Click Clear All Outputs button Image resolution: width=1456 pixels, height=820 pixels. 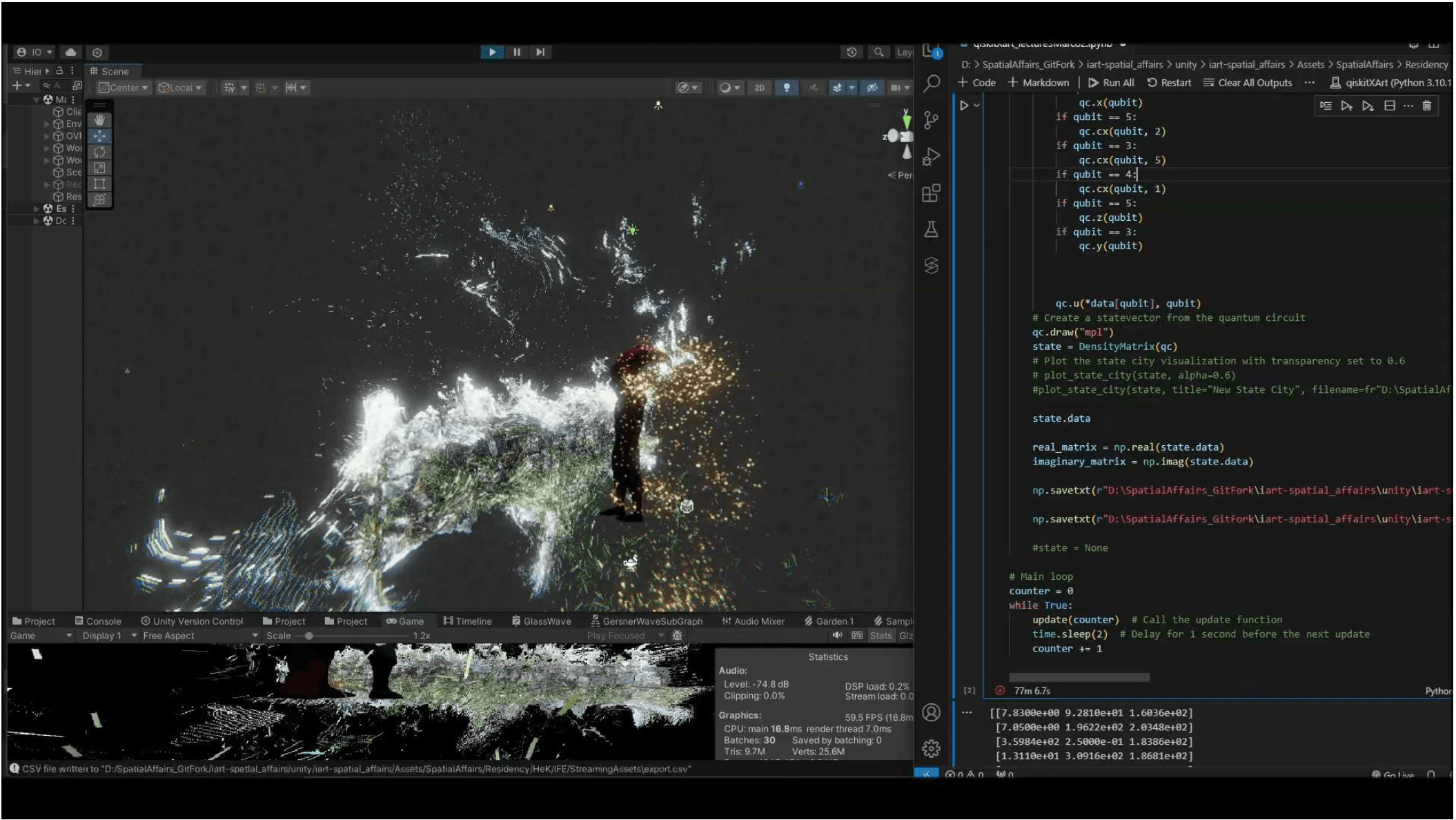(1248, 83)
